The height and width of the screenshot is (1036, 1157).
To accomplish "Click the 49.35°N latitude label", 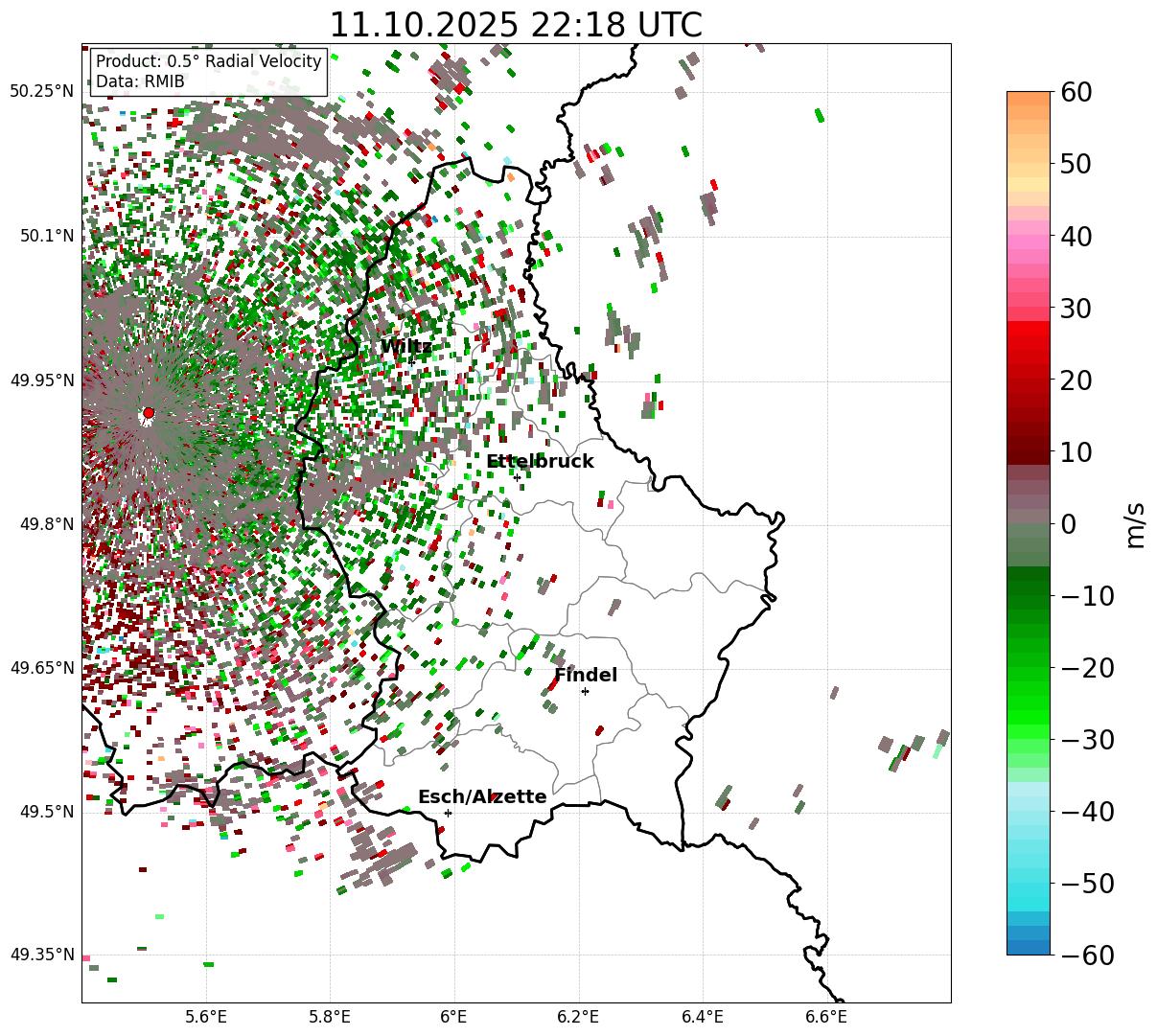I will click(41, 955).
